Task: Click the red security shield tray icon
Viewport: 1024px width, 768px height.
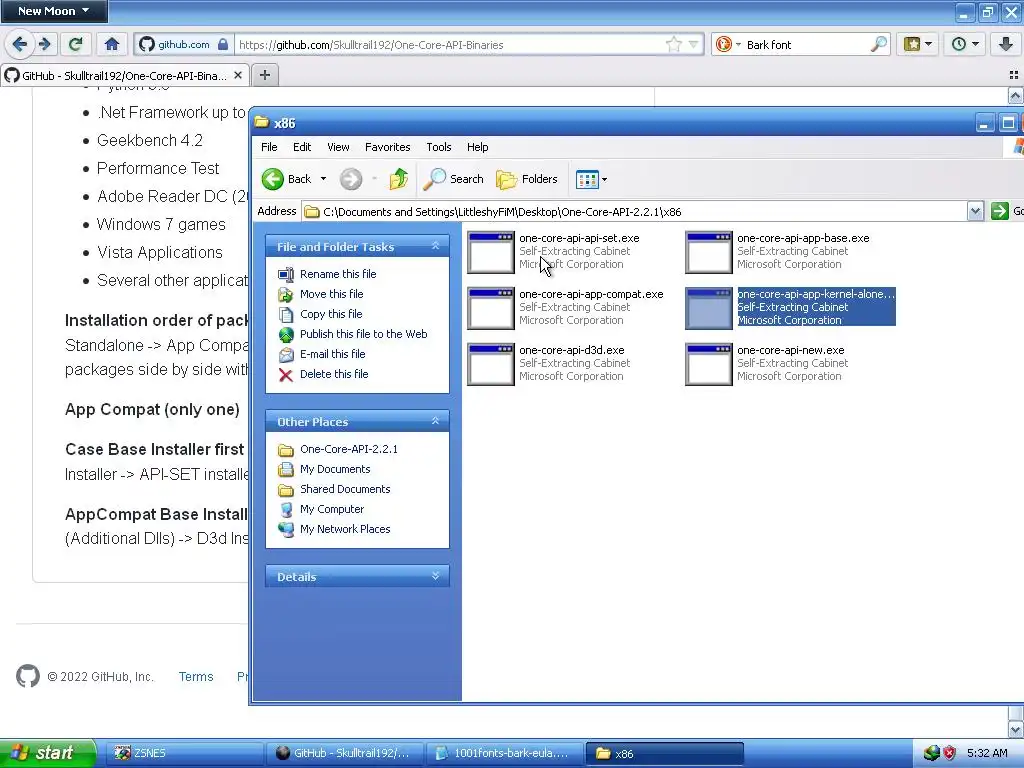Action: [950, 753]
